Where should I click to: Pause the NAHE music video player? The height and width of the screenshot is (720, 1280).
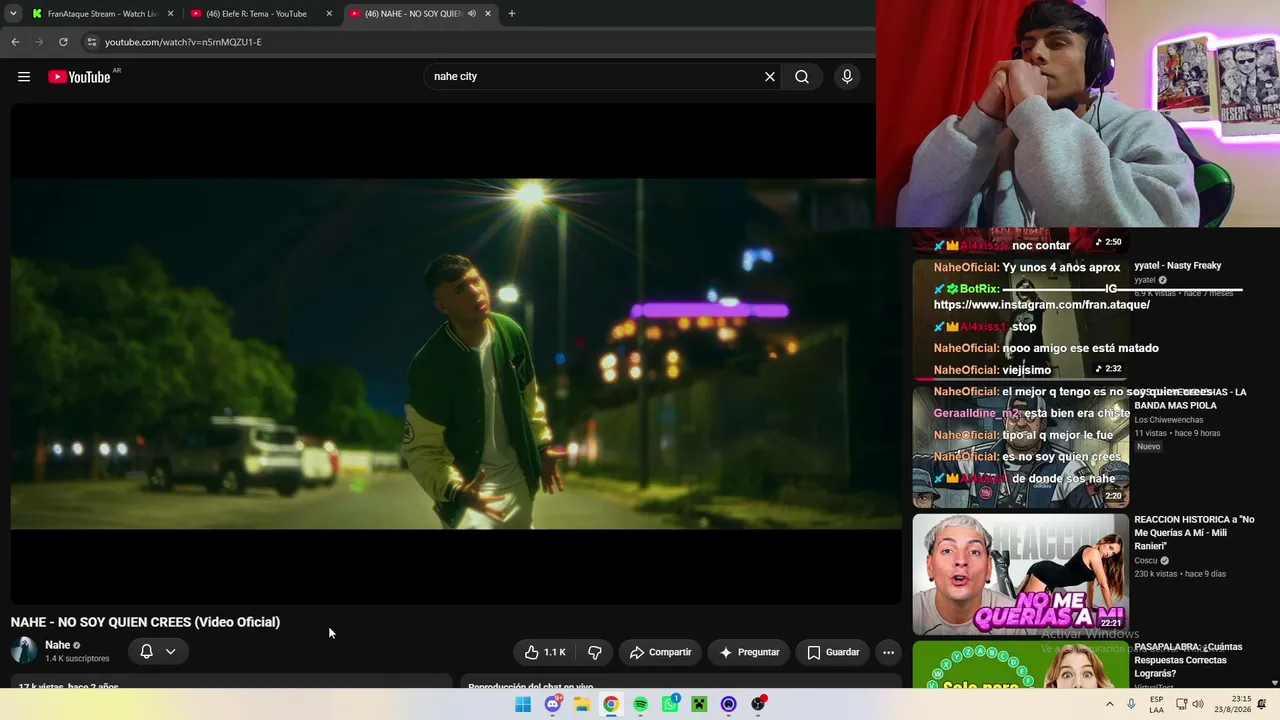[456, 354]
